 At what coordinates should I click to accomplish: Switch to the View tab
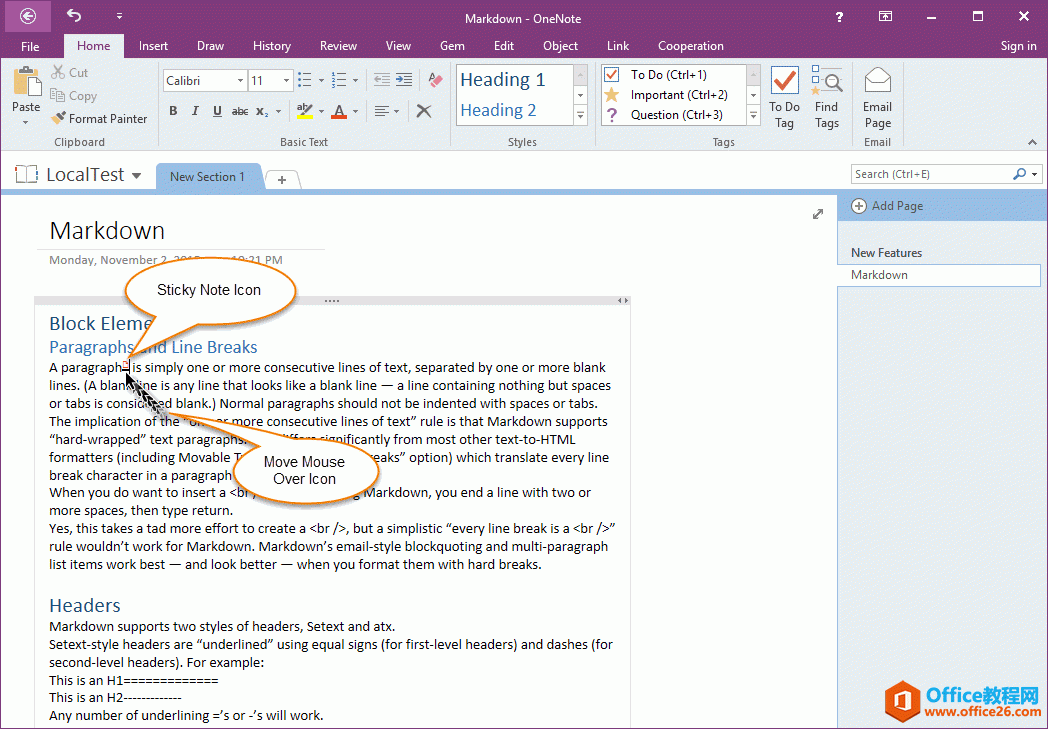pos(398,45)
